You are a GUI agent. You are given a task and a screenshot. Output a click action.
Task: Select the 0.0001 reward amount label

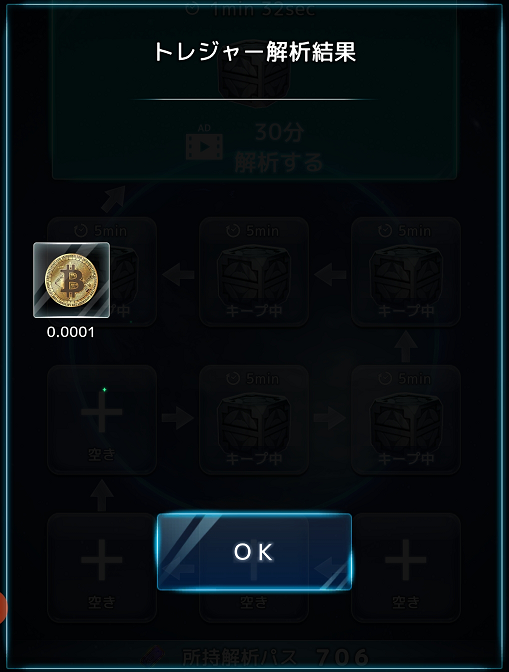(x=71, y=332)
